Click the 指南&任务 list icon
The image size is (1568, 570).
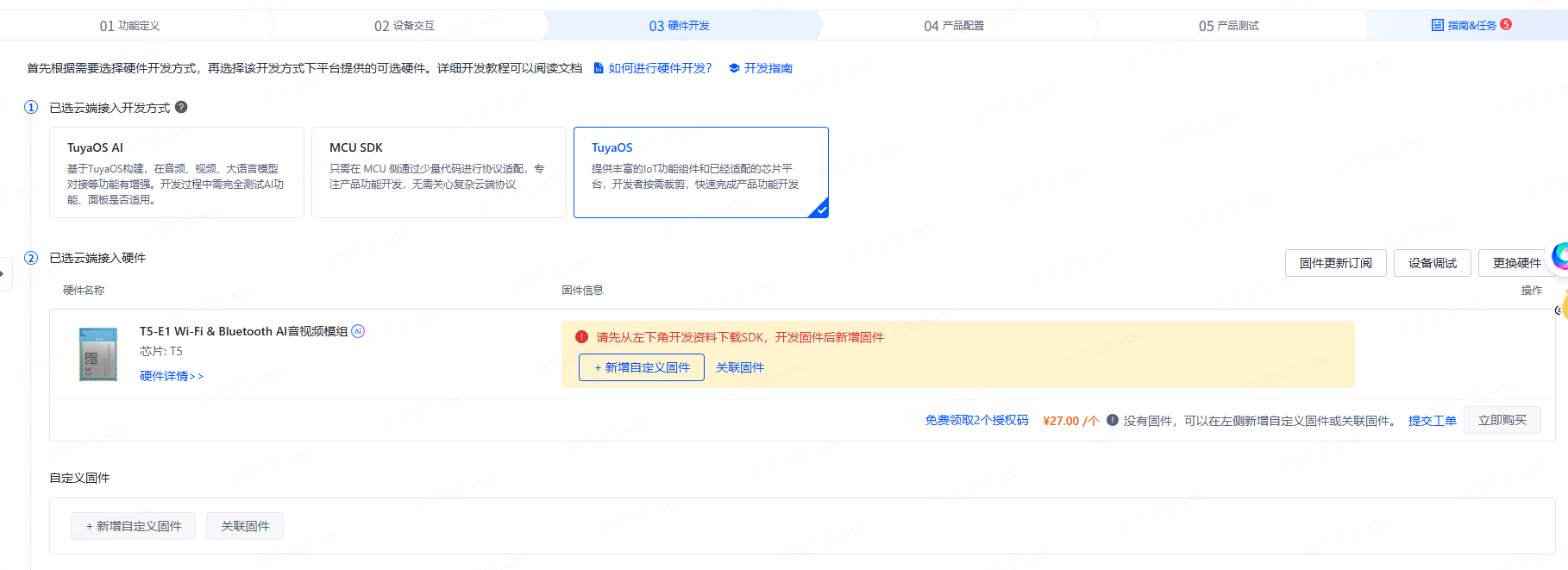[x=1437, y=25]
